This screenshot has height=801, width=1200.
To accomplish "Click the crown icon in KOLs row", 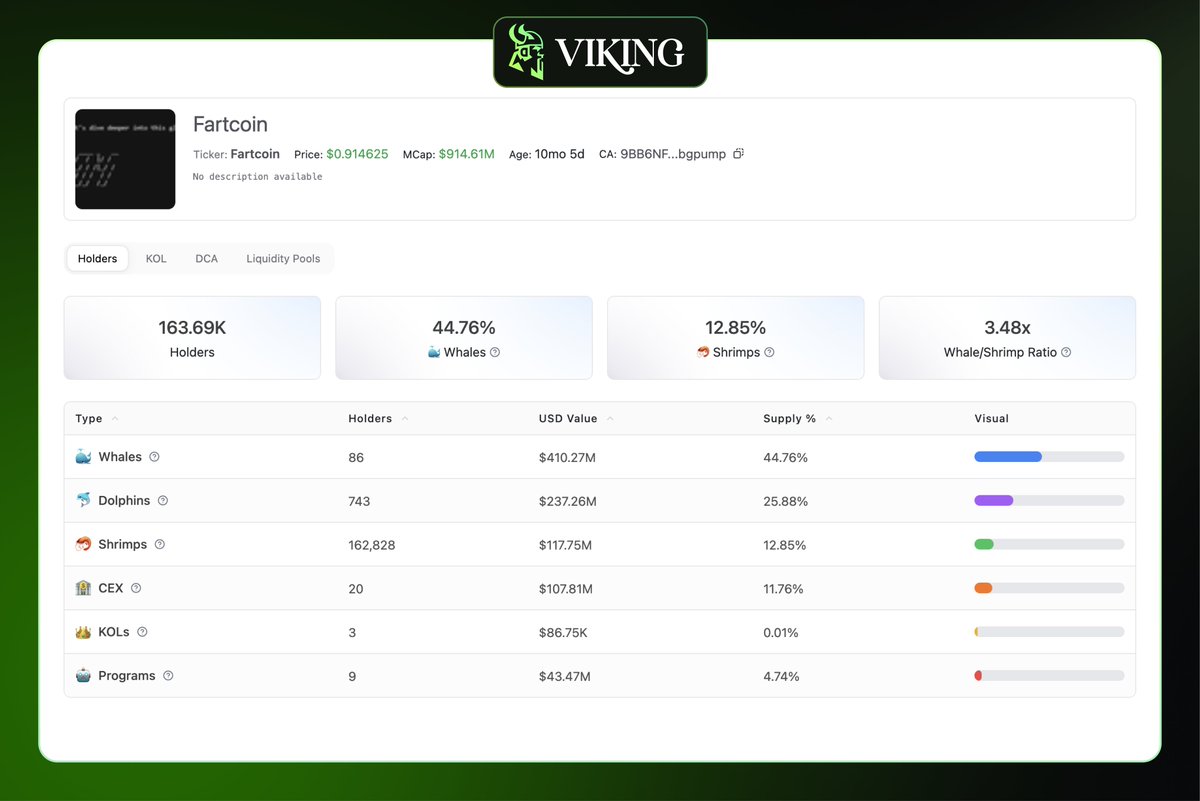I will (83, 632).
